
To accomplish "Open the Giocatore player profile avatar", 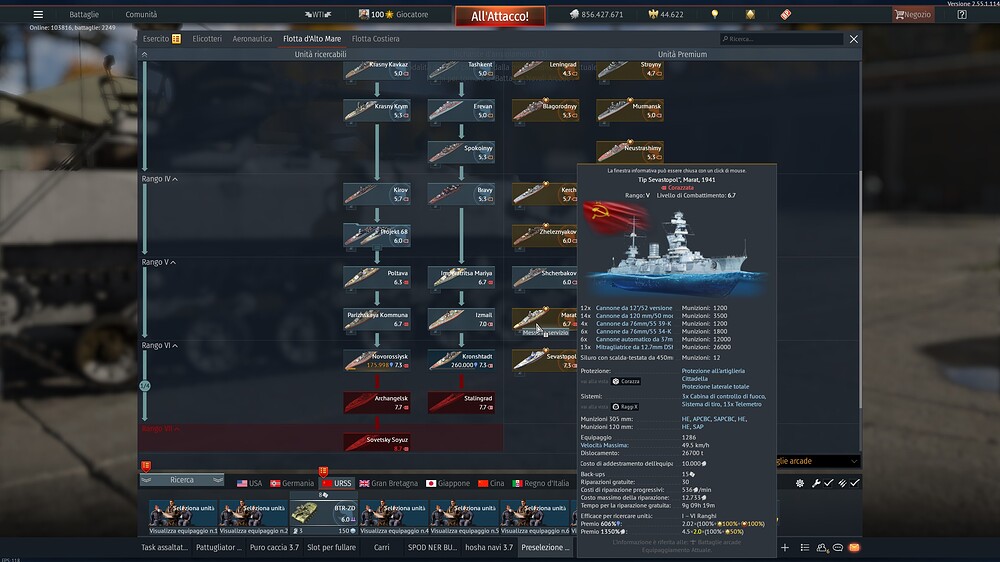I will coord(364,14).
